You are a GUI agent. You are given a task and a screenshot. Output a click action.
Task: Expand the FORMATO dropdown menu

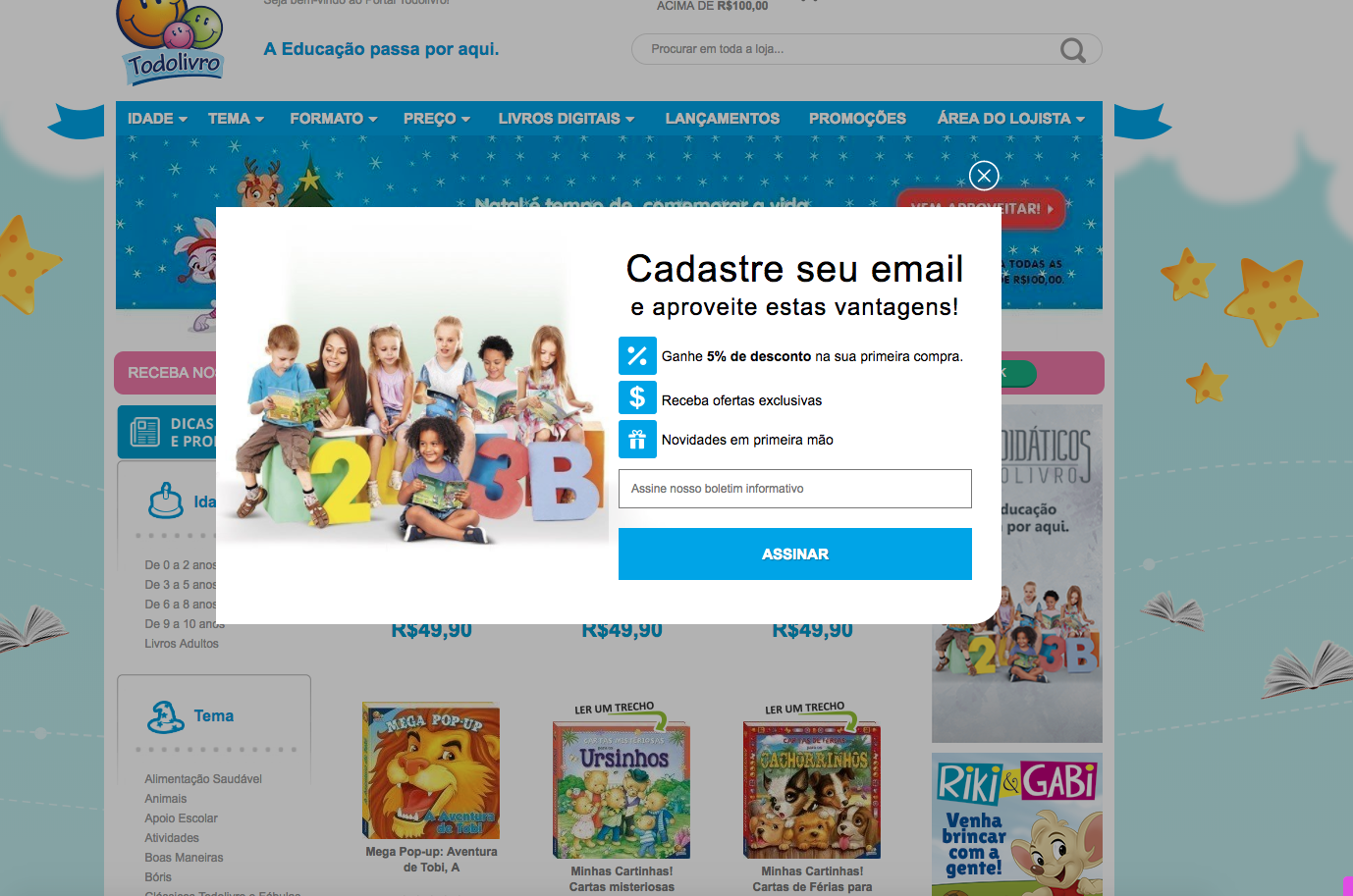pos(333,119)
